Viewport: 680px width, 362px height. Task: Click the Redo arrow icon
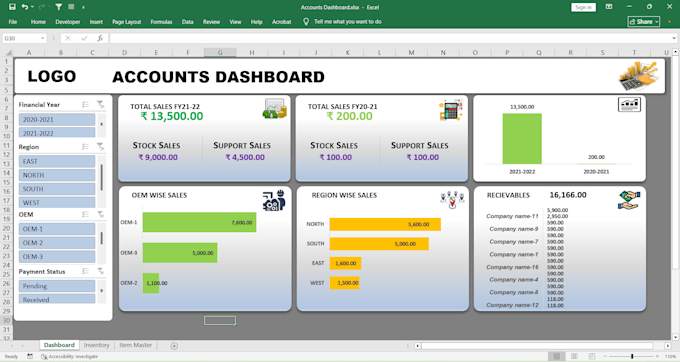click(x=42, y=7)
